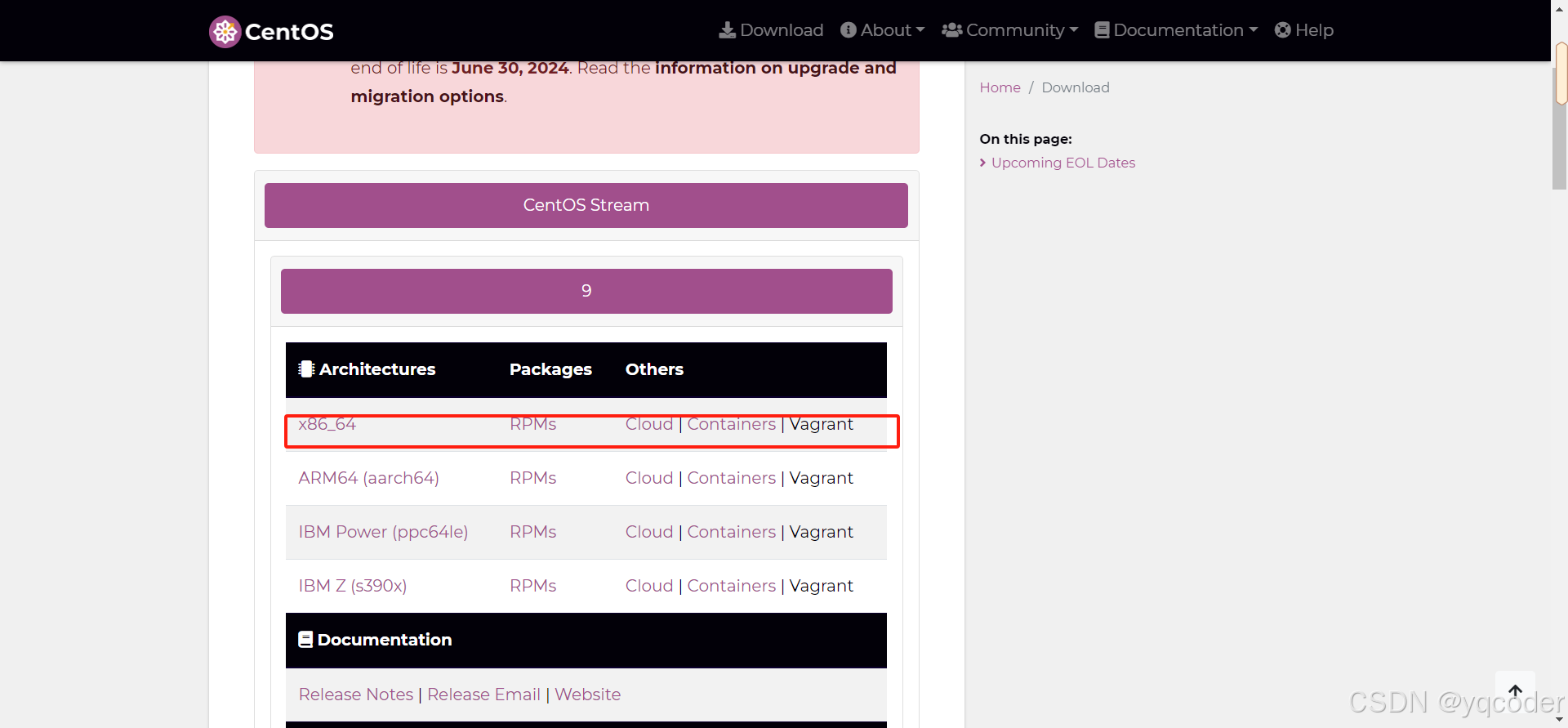Collapse the CentOS Stream section
The image size is (1568, 728).
[x=586, y=205]
